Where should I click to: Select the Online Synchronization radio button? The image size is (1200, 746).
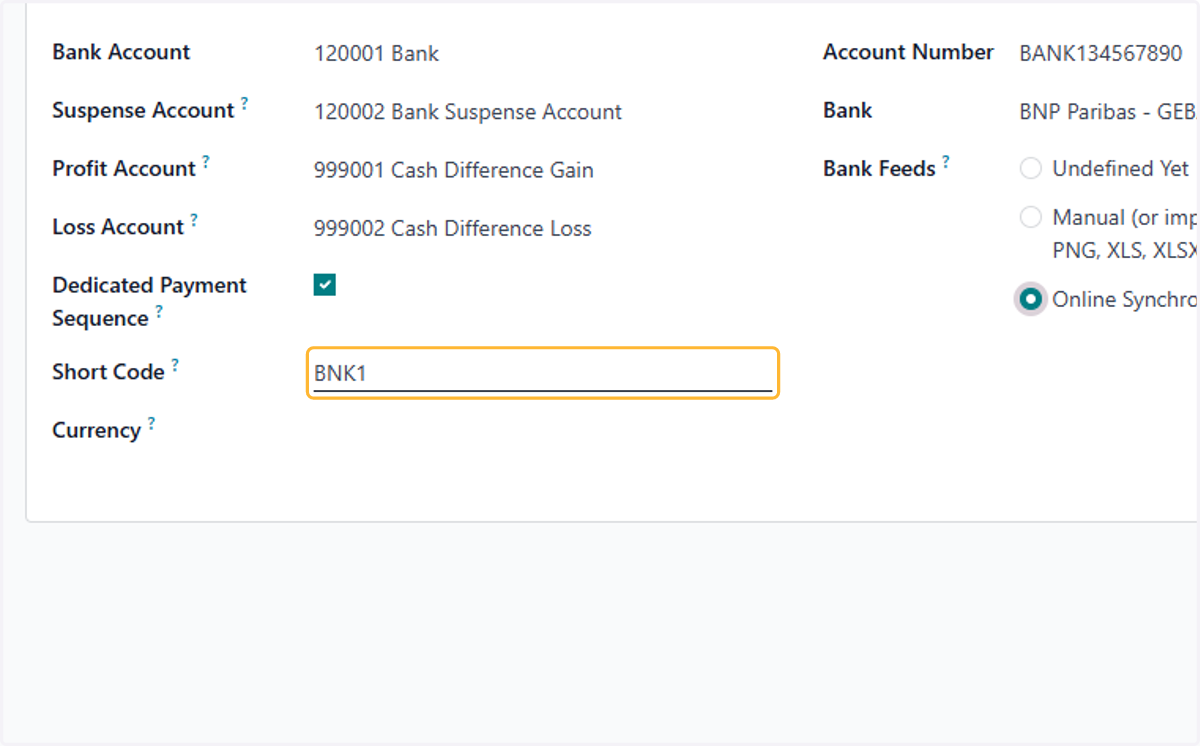click(x=1031, y=299)
